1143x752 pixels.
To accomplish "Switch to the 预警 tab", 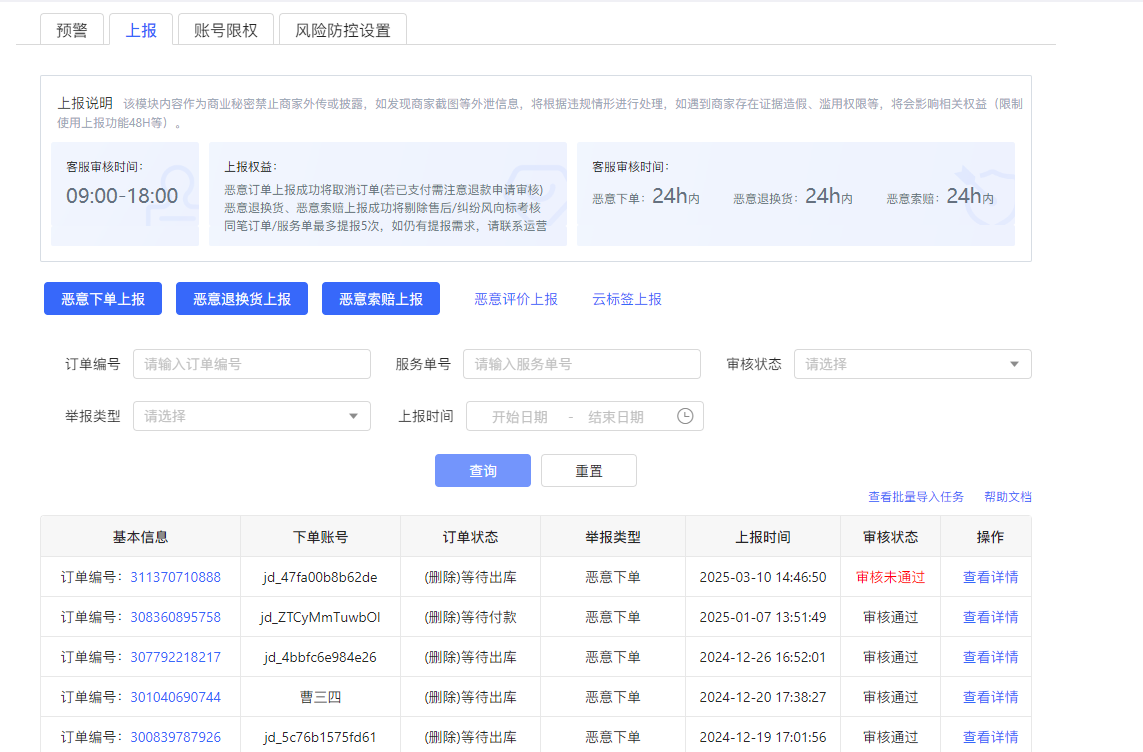I will point(72,30).
